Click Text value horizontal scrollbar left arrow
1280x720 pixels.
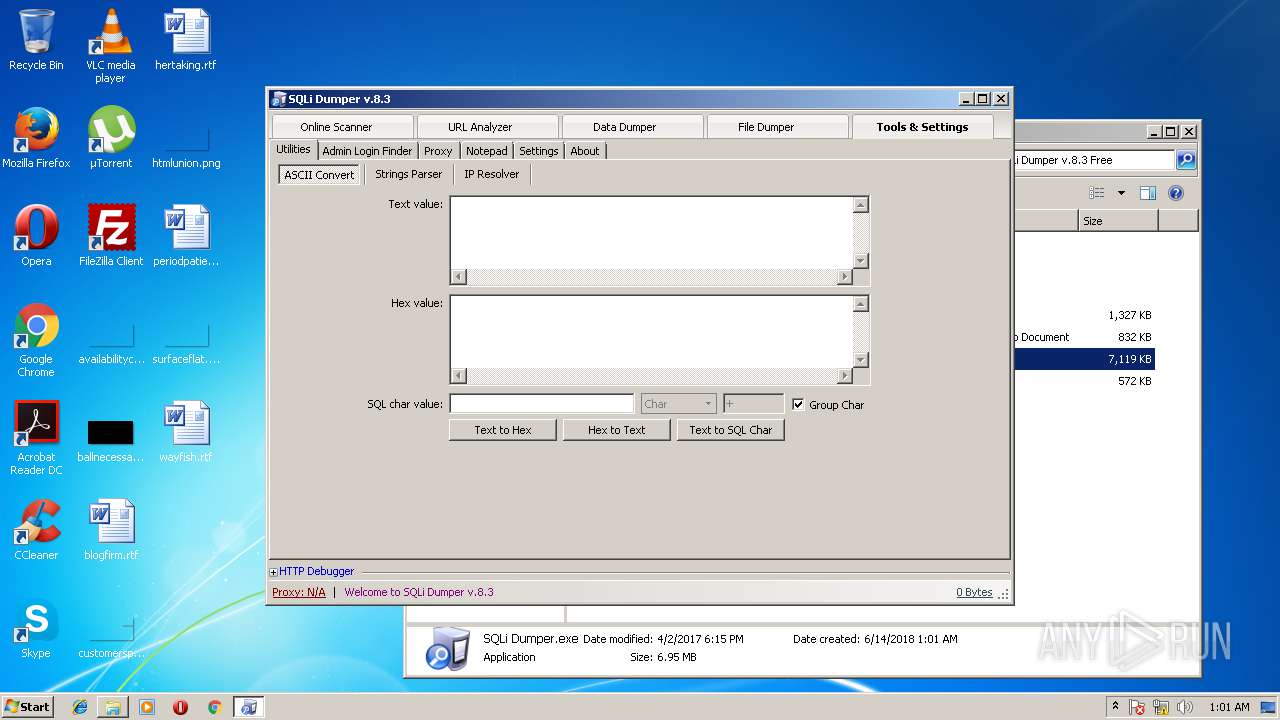tap(459, 278)
